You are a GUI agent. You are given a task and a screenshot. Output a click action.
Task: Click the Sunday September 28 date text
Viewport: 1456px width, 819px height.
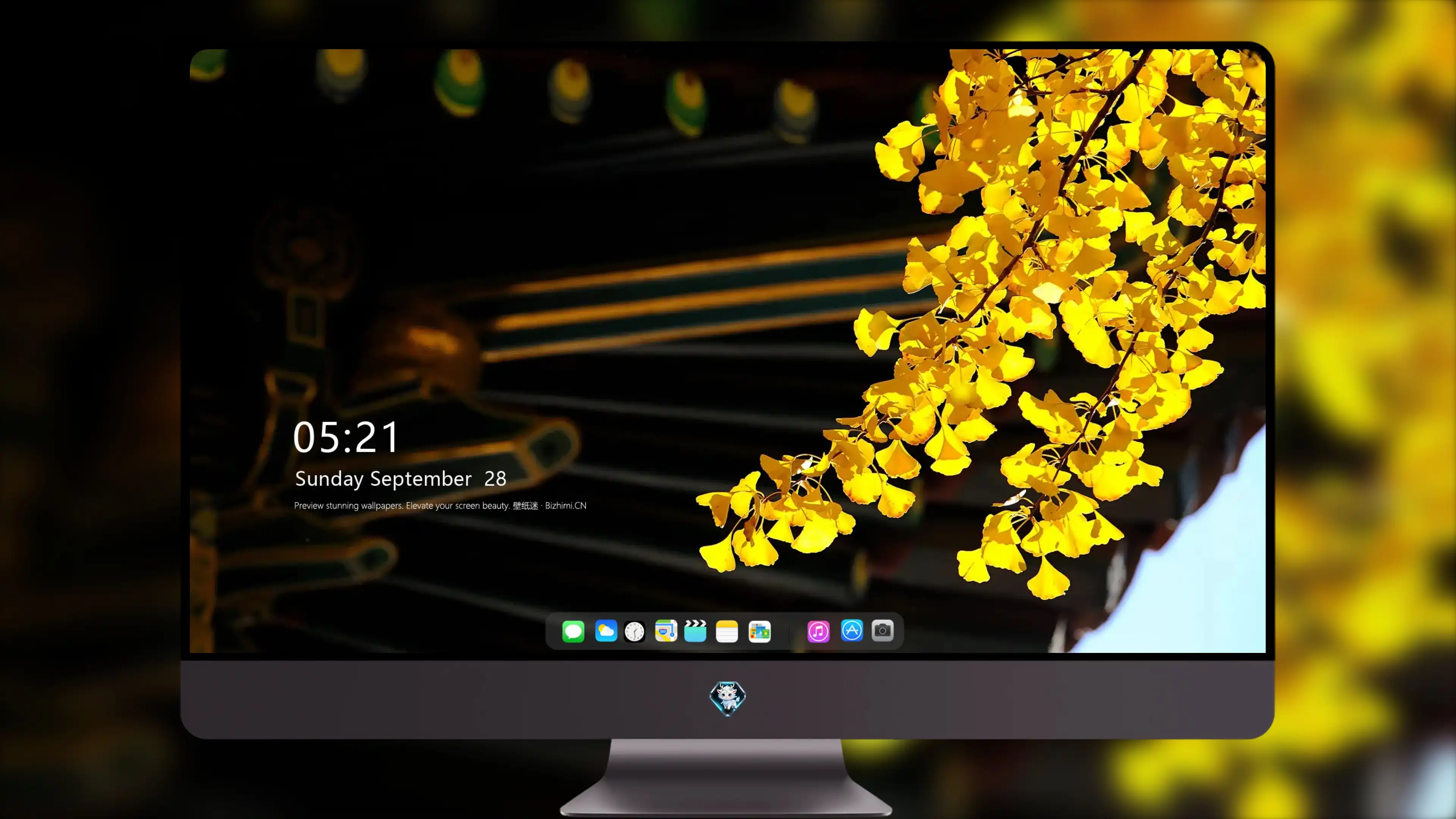tap(400, 479)
